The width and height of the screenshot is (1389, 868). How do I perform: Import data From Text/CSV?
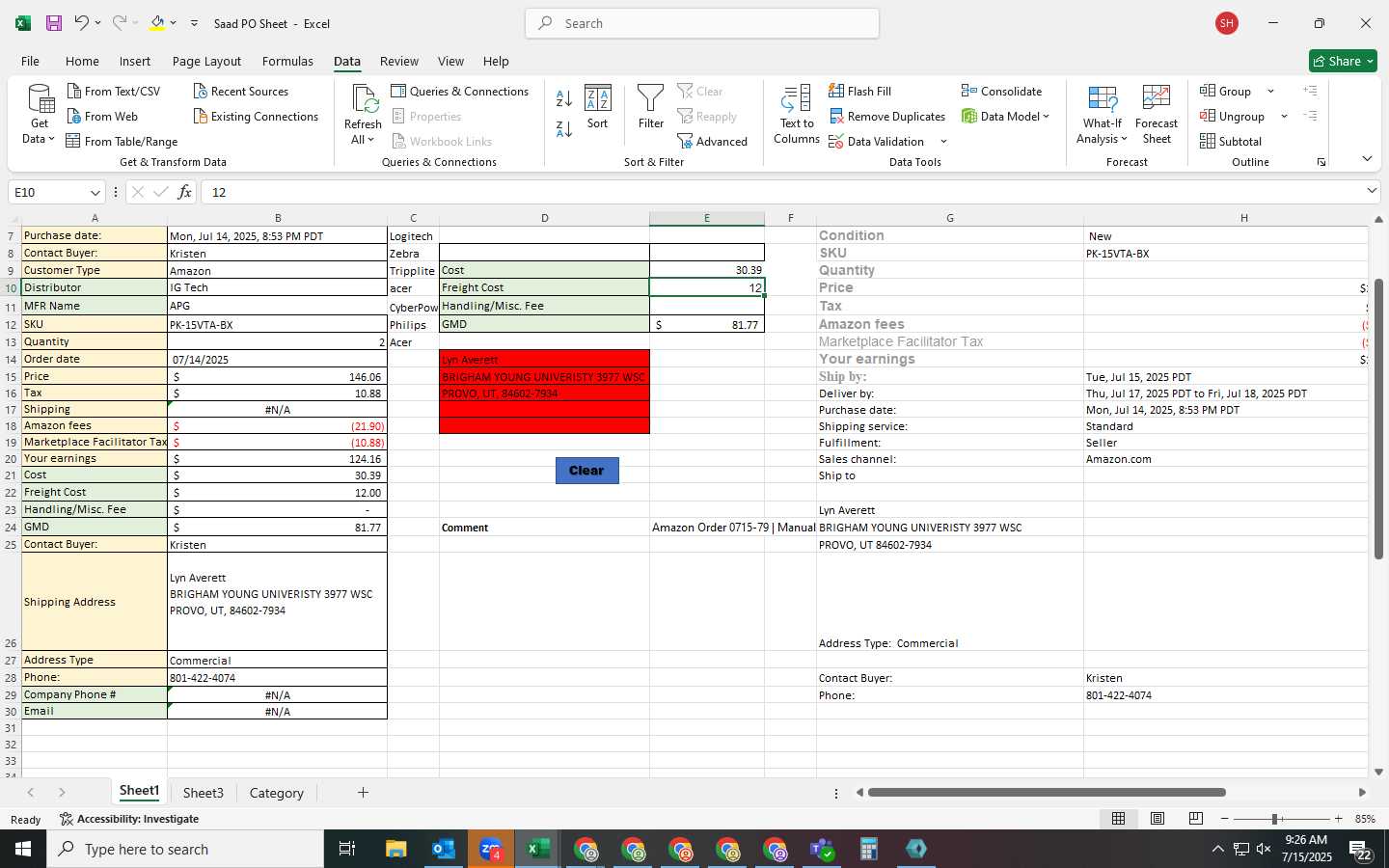[114, 91]
